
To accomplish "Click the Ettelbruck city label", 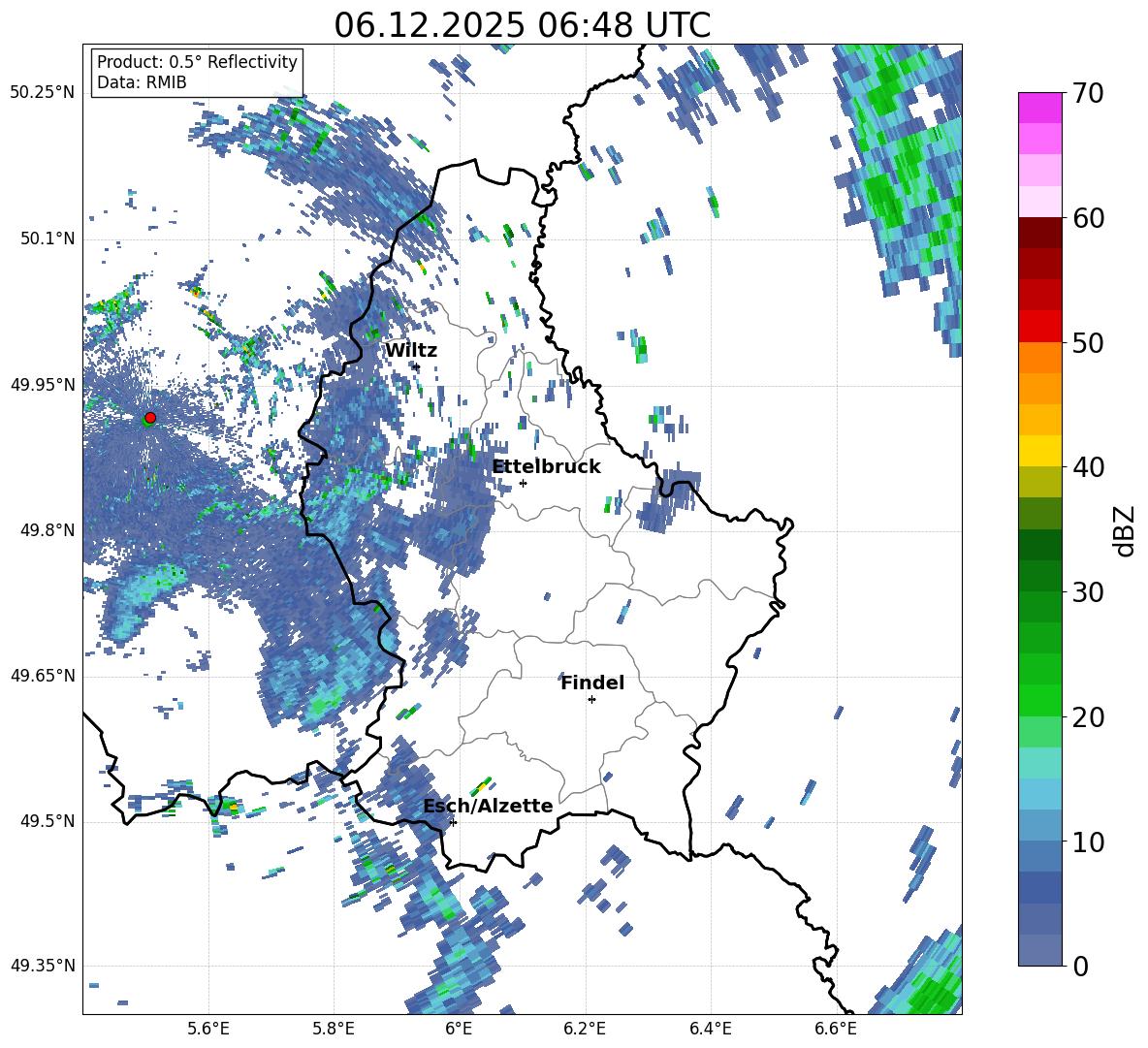I will pos(546,467).
